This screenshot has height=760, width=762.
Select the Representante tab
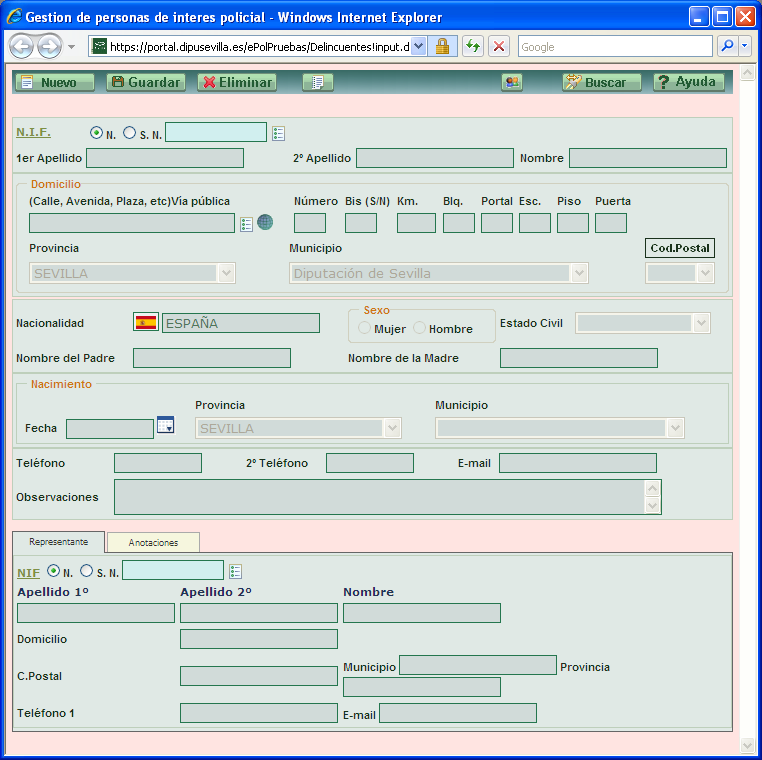coord(58,541)
